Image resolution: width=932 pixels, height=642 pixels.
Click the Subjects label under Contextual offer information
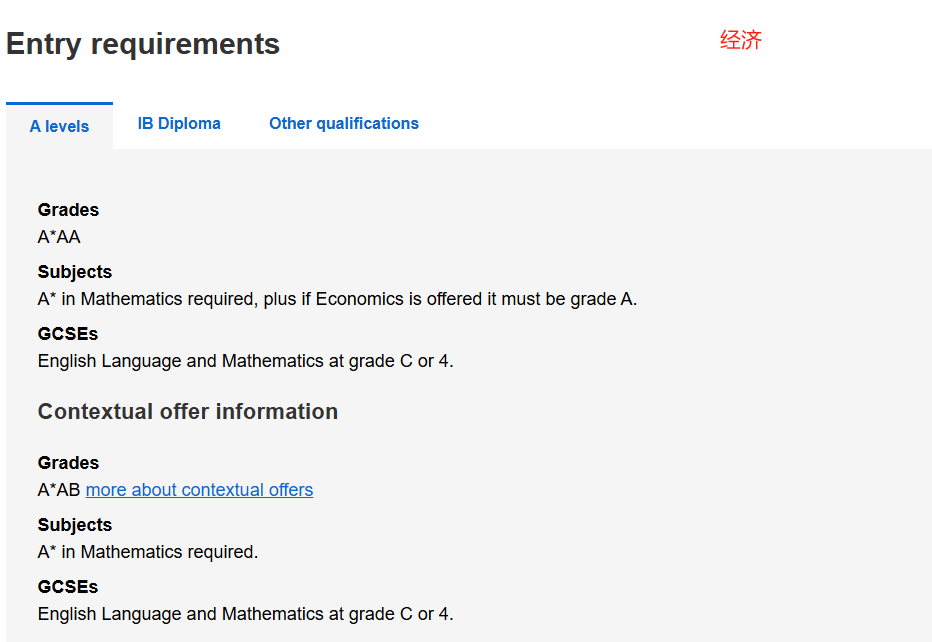pyautogui.click(x=75, y=525)
